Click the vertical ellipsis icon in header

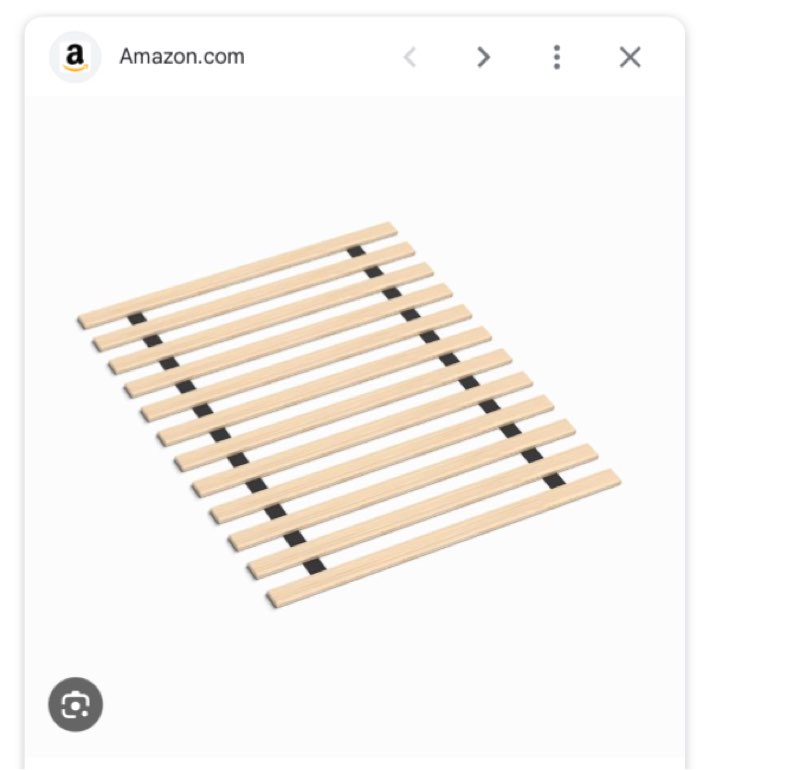point(557,57)
